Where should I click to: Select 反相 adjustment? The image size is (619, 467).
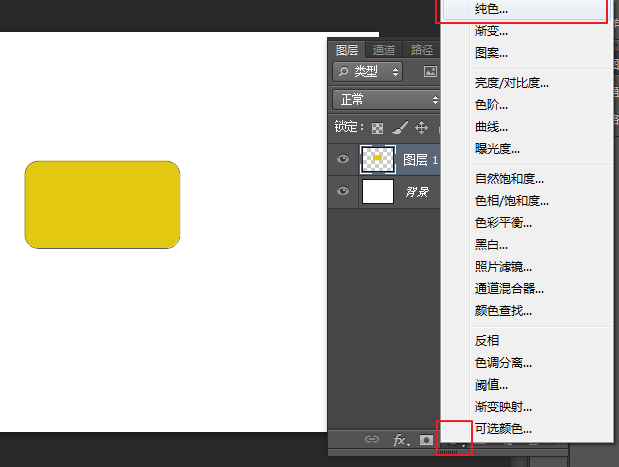[x=487, y=341]
